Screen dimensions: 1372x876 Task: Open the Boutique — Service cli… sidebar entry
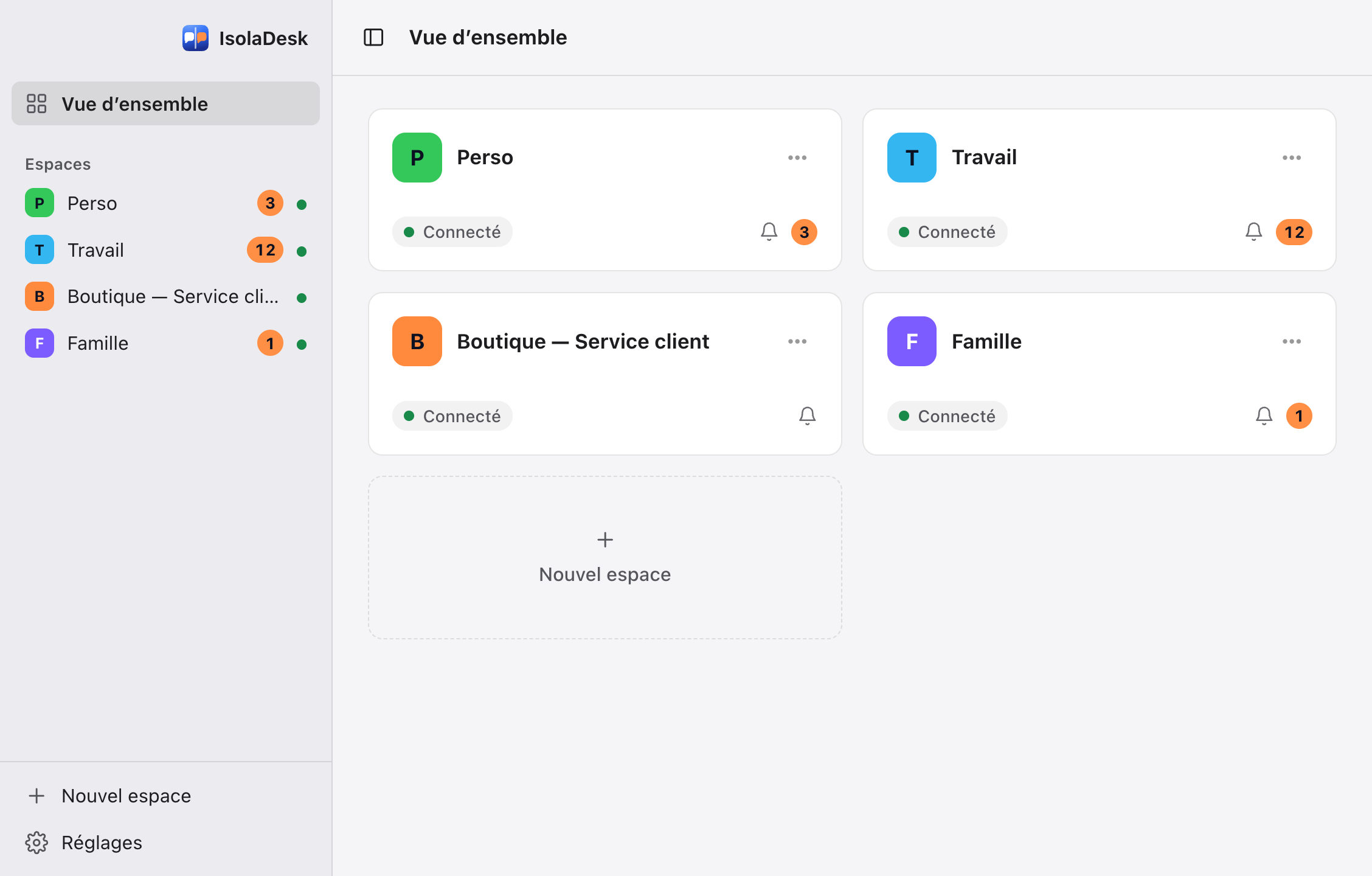[x=165, y=296]
